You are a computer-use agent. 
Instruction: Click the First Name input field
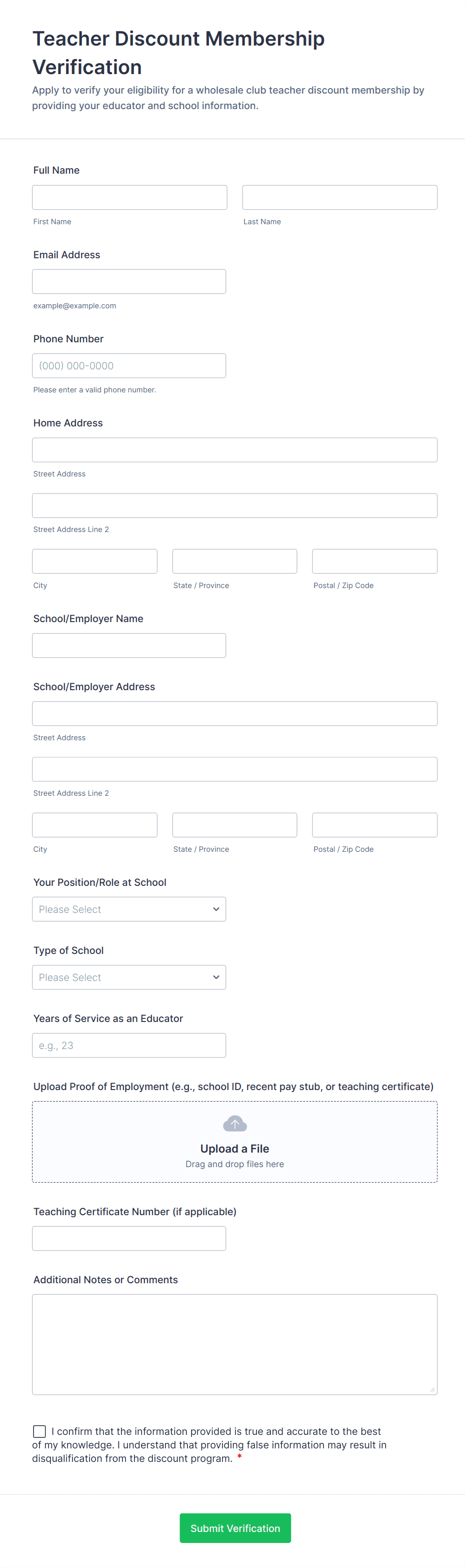pos(129,197)
